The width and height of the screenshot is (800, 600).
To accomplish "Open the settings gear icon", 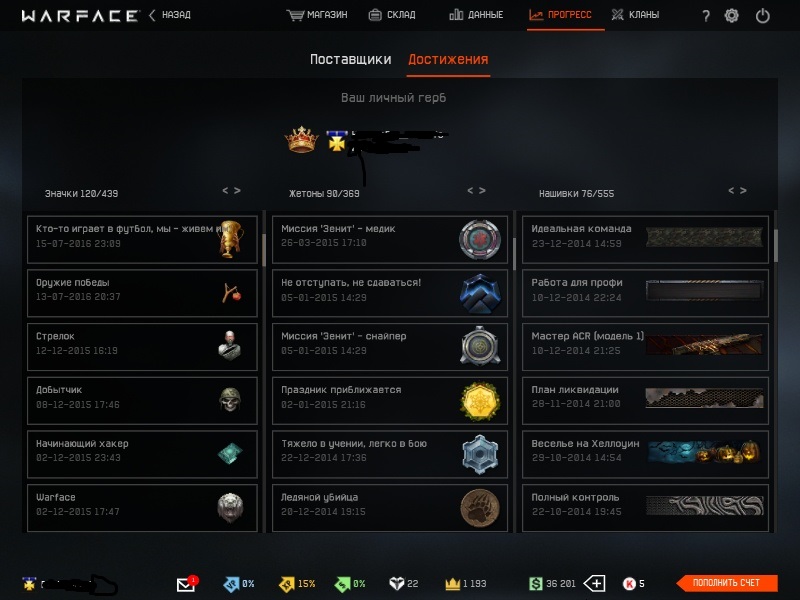I will click(731, 15).
